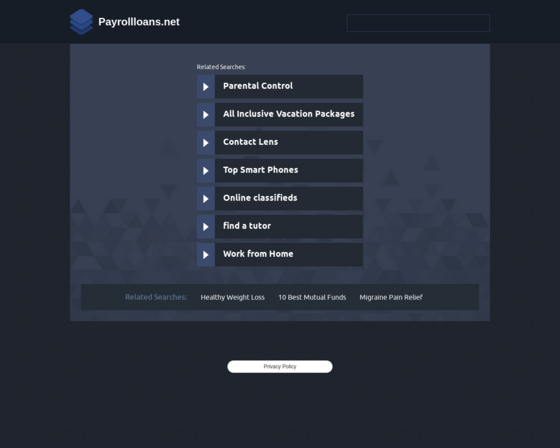Click the arrow icon beside find a tutor
This screenshot has width=560, height=448.
[206, 227]
